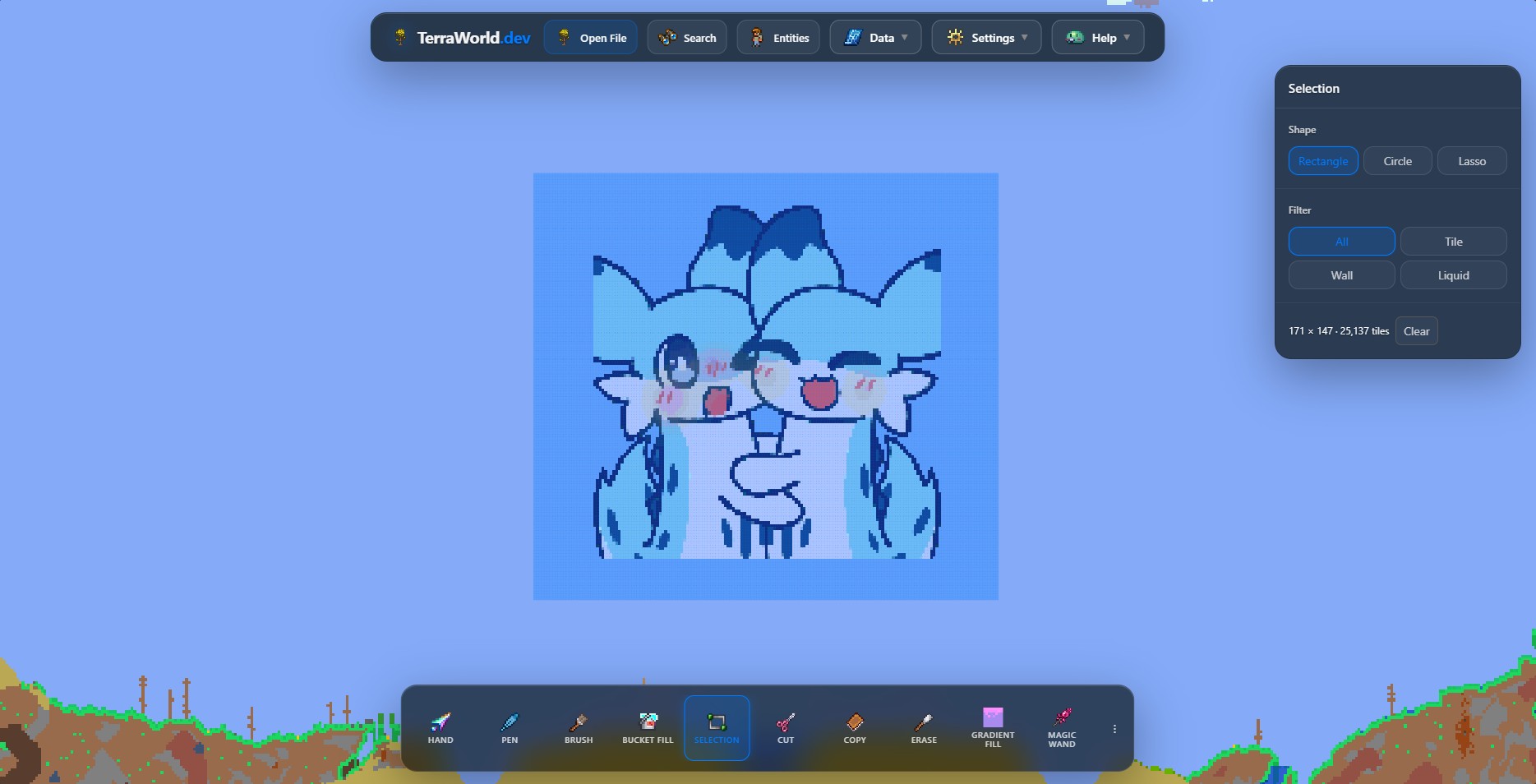
Task: Open the Search panel
Action: [x=687, y=38]
